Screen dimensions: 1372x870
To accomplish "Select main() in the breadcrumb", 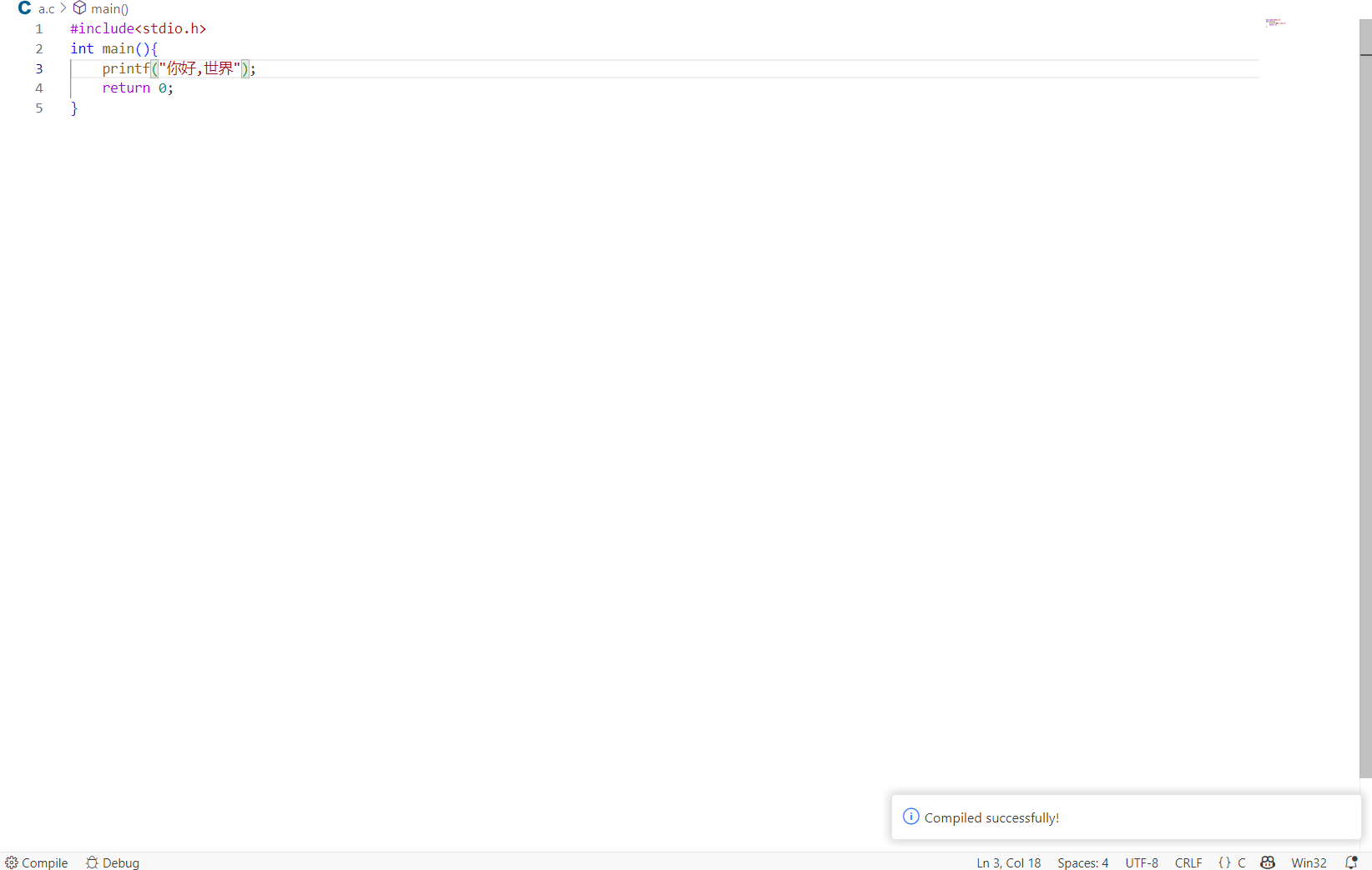I will click(109, 9).
